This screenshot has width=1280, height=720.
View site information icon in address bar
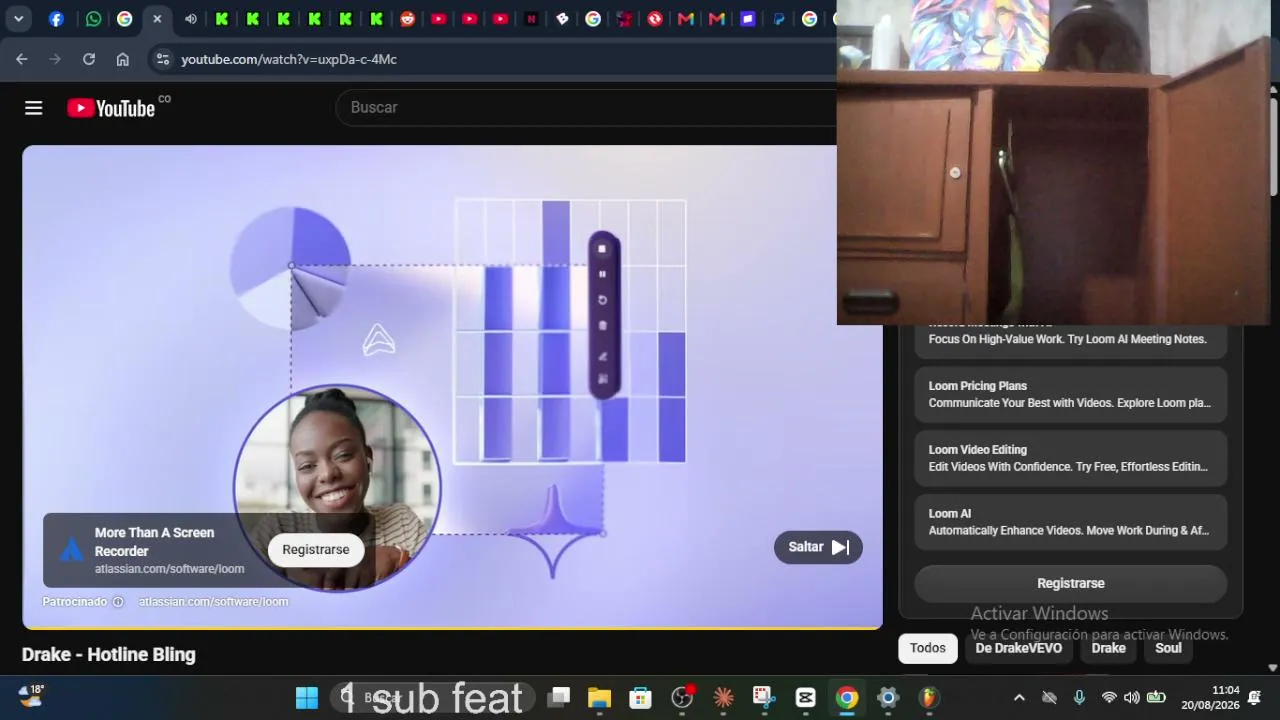[x=163, y=59]
